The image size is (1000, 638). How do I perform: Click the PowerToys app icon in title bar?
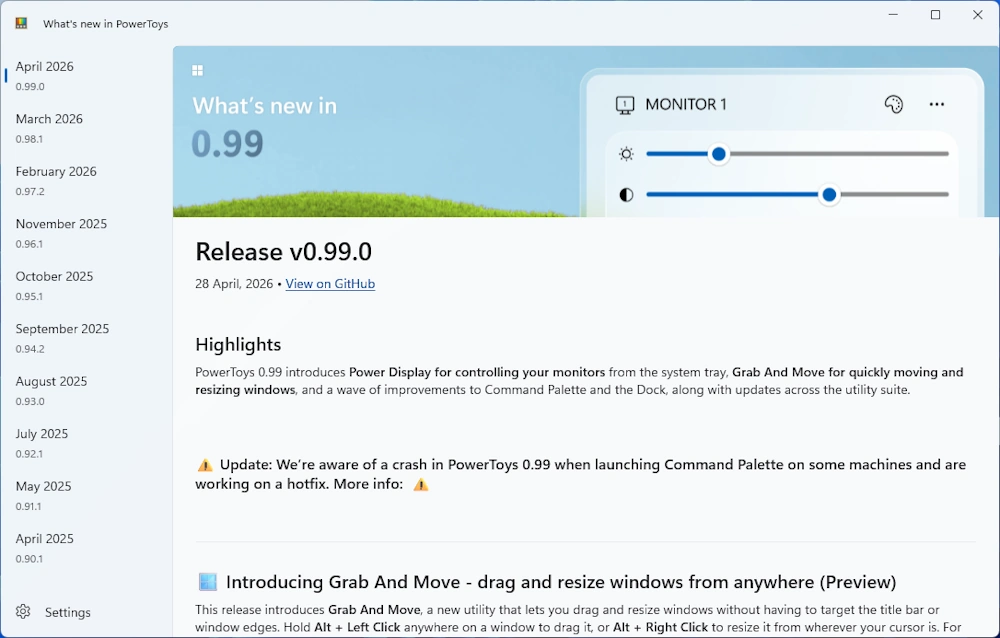click(21, 23)
